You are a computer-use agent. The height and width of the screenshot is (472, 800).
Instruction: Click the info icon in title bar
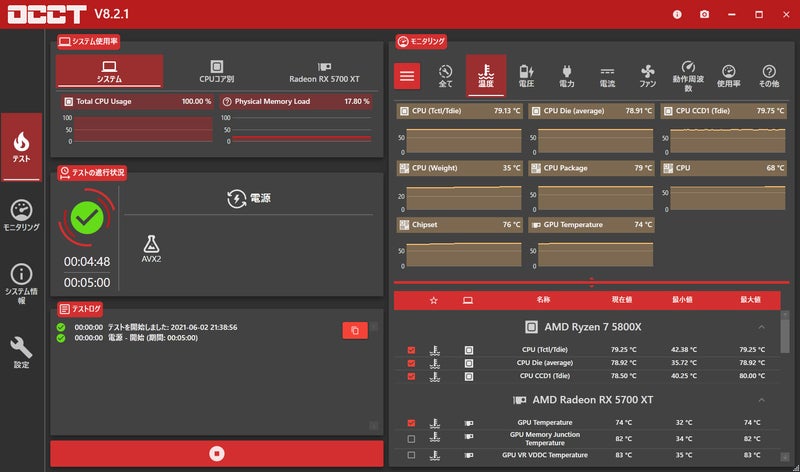click(677, 14)
